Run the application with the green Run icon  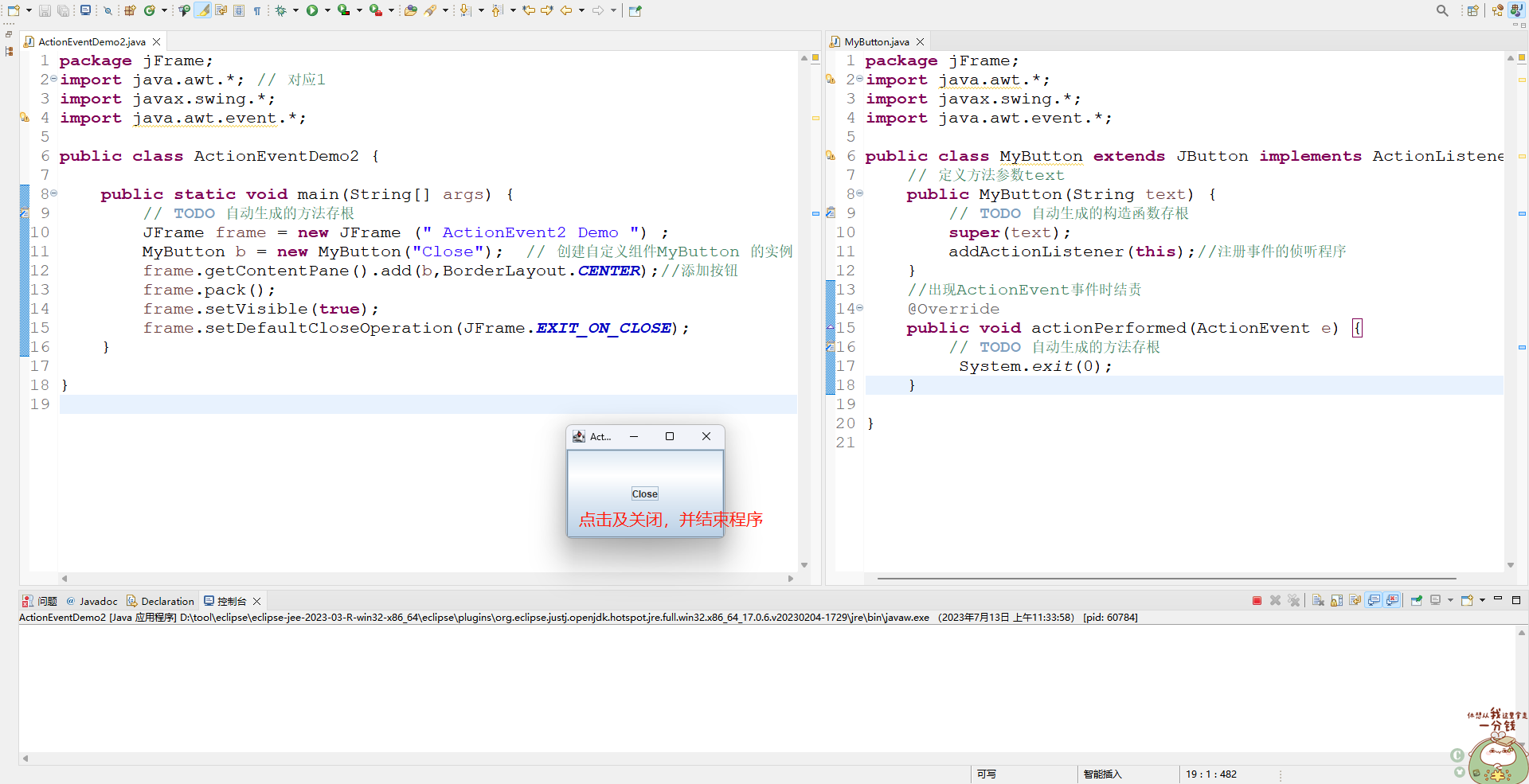(312, 10)
